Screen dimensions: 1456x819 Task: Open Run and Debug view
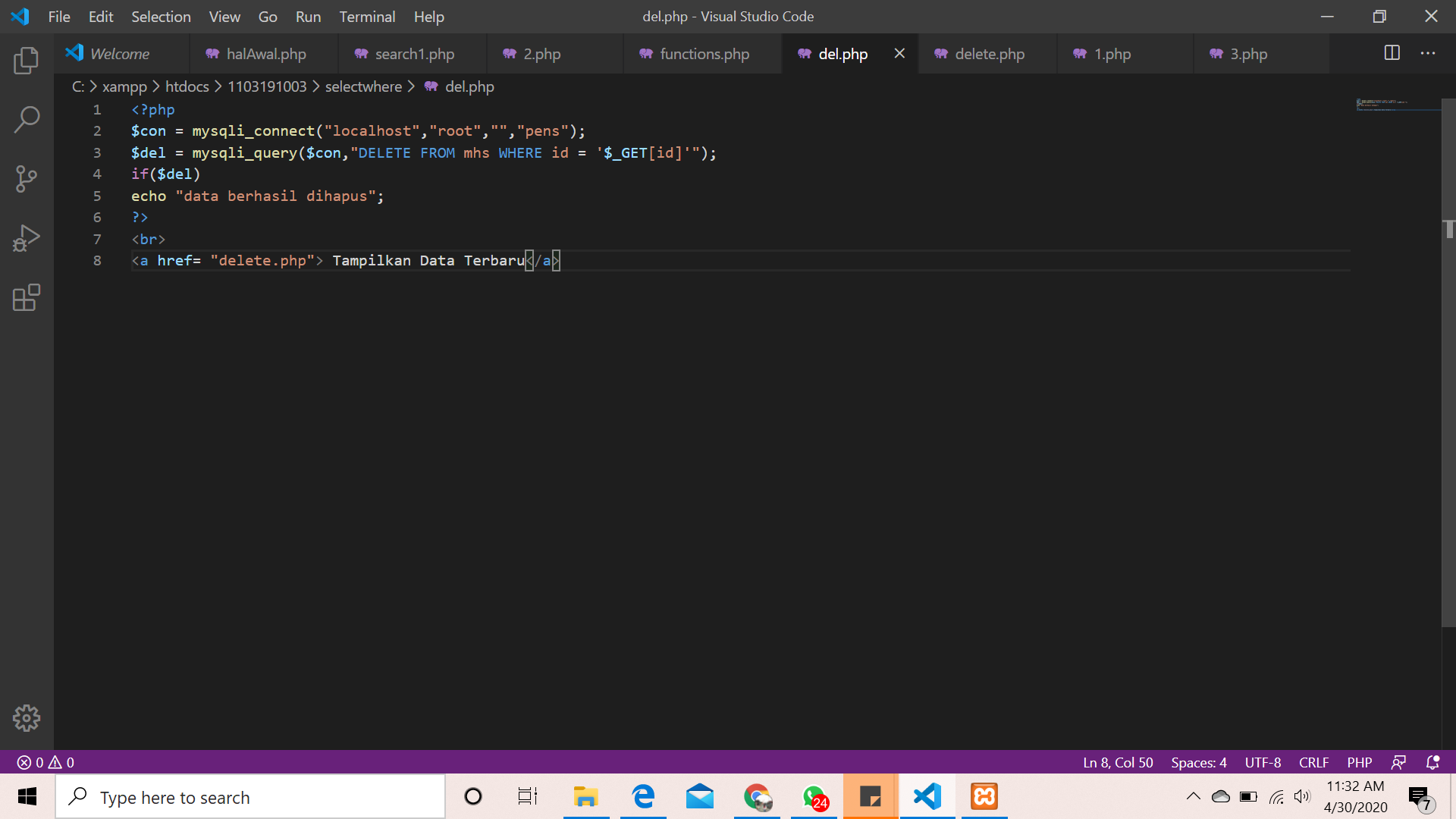click(x=27, y=238)
